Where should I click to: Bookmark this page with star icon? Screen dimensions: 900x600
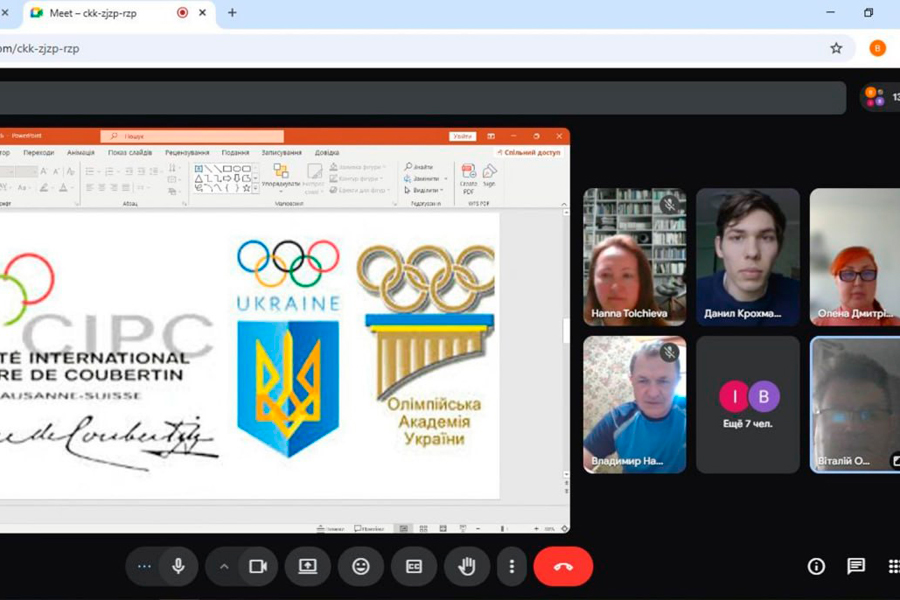tap(836, 48)
